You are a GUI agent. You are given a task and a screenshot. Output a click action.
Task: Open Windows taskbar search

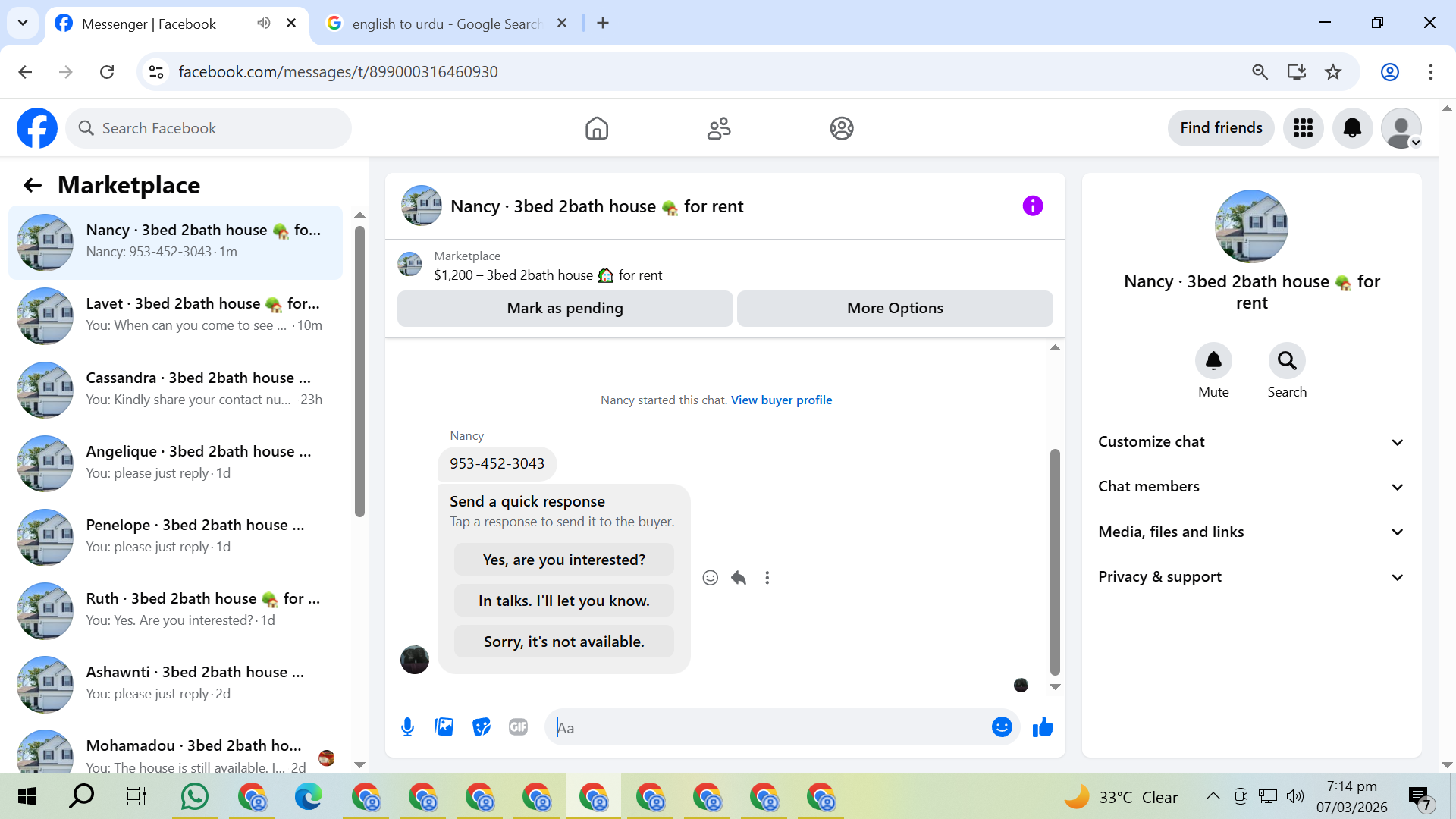coord(81,797)
